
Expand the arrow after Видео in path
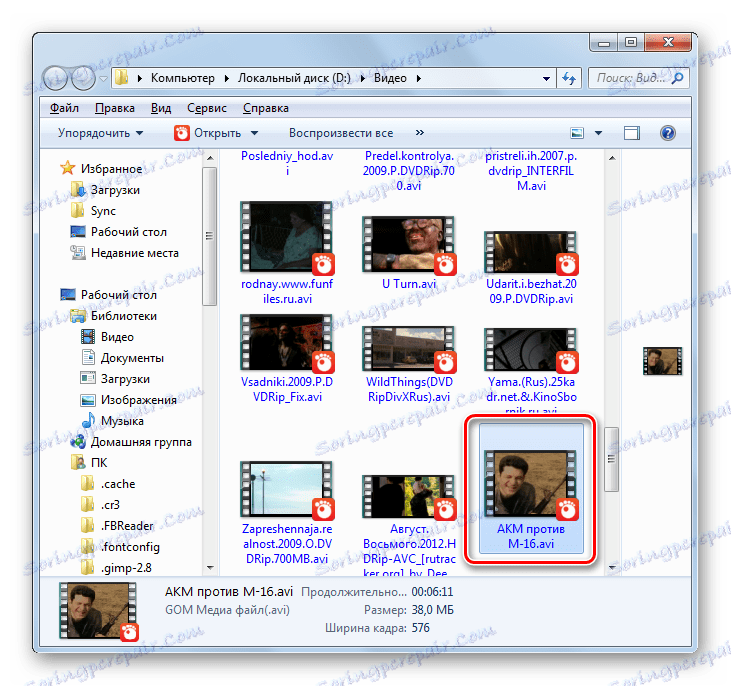pyautogui.click(x=419, y=78)
